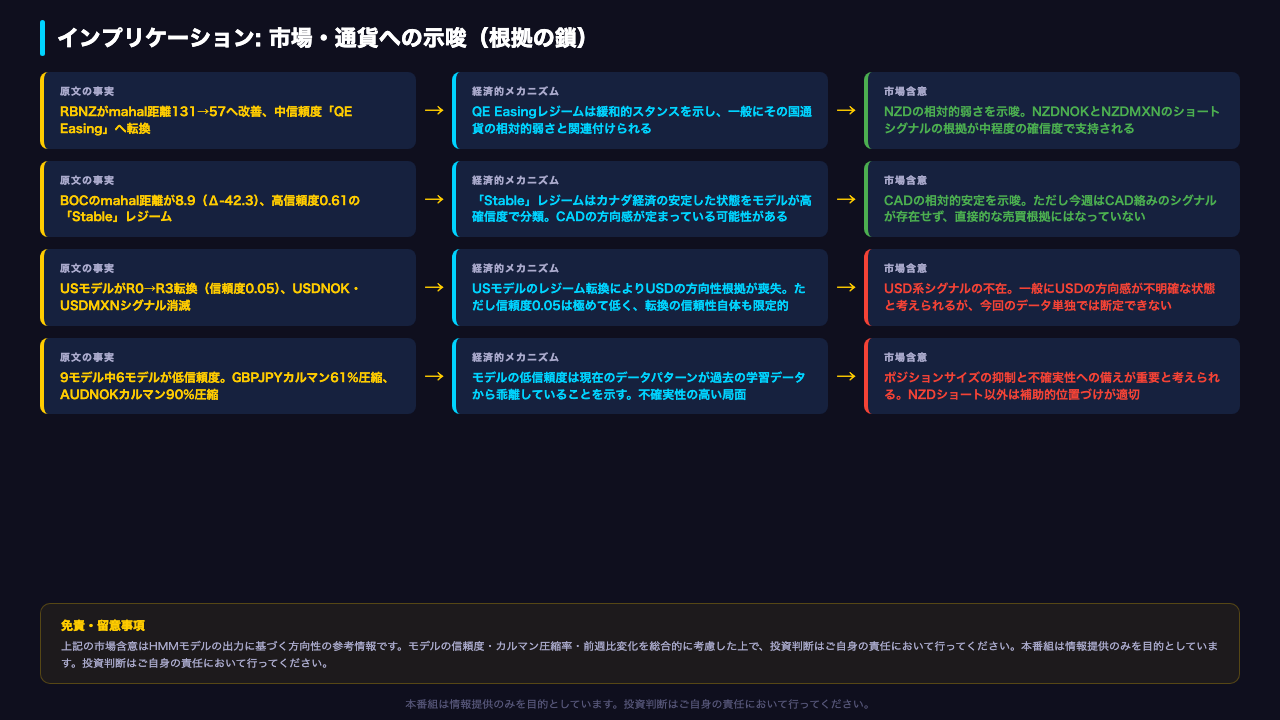1280x720 pixels.
Task: Click the 免責・留意事項 heading
Action: (x=103, y=626)
